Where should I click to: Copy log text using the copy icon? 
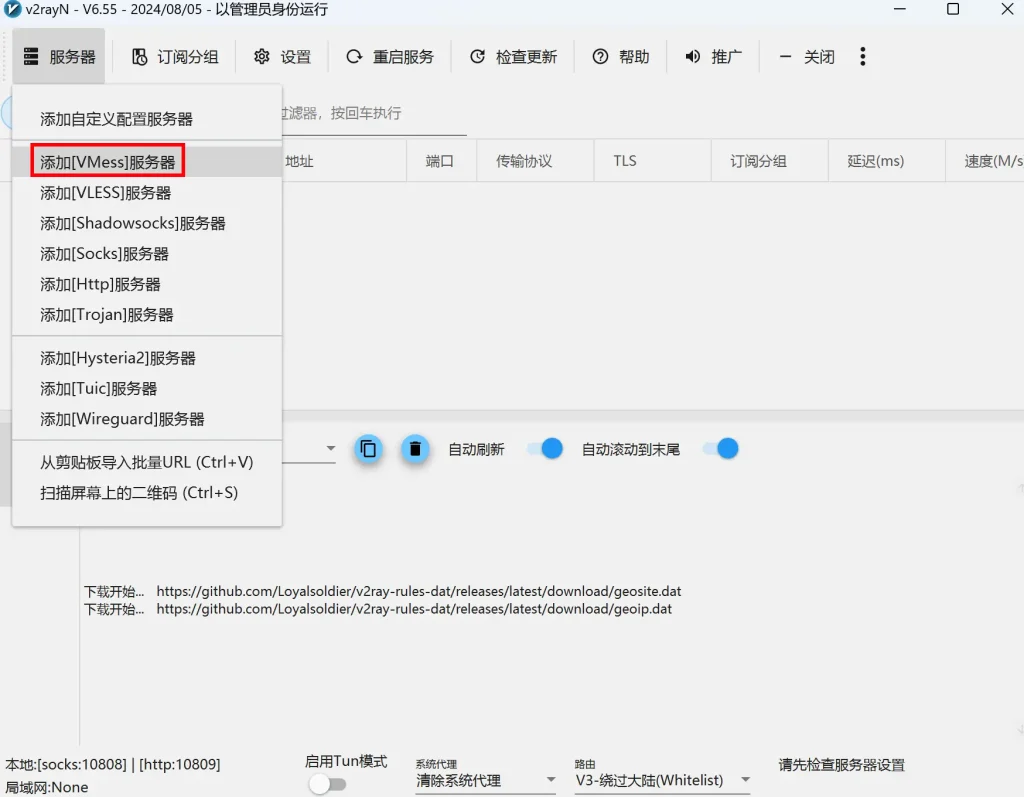click(x=368, y=449)
